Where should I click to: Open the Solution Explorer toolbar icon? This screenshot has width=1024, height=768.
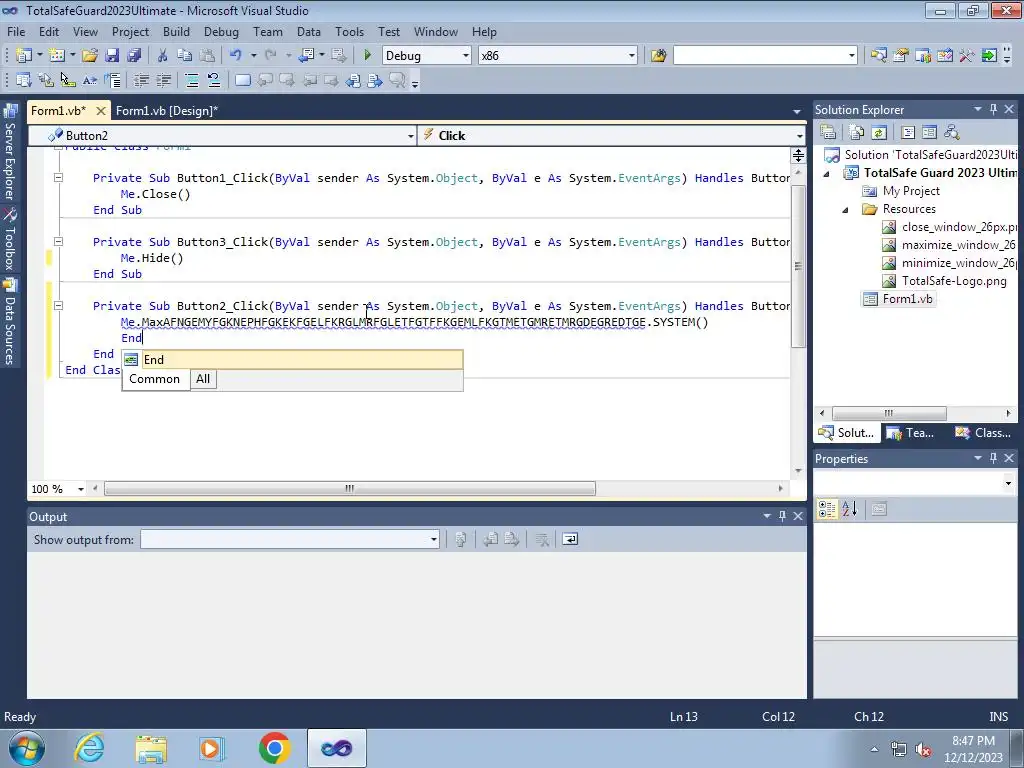[879, 56]
